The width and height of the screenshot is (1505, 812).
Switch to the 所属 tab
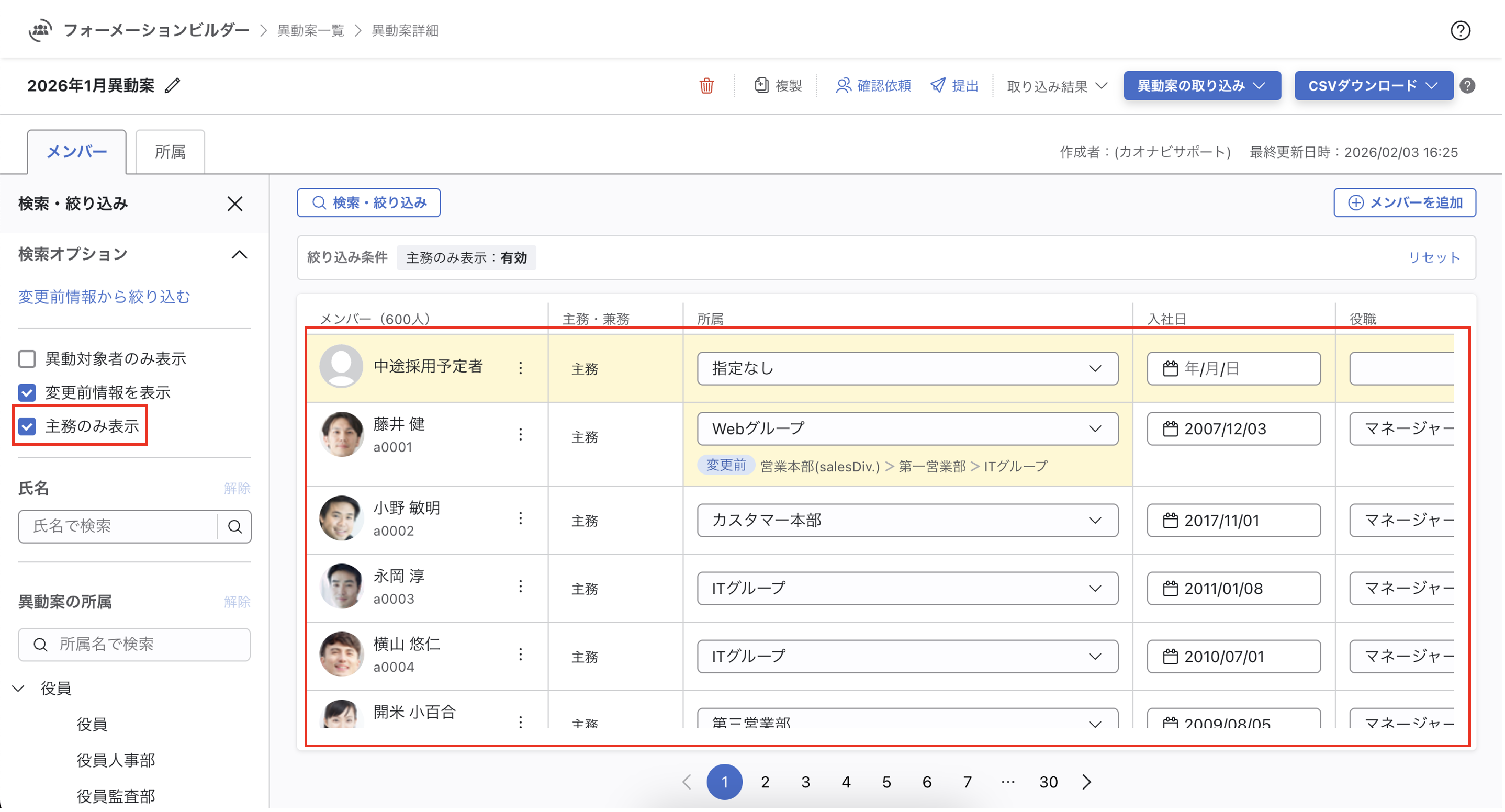click(x=170, y=152)
